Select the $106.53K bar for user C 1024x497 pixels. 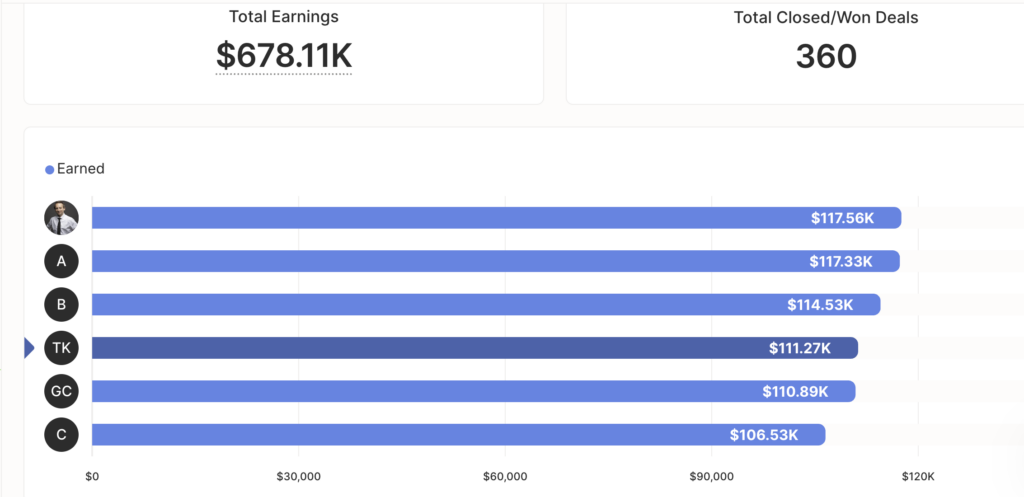[458, 434]
